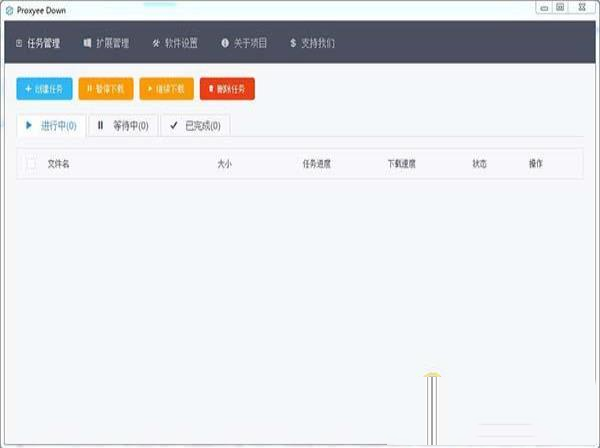The image size is (600, 448).
Task: Open the 任务管理 task management menu
Action: click(x=39, y=44)
